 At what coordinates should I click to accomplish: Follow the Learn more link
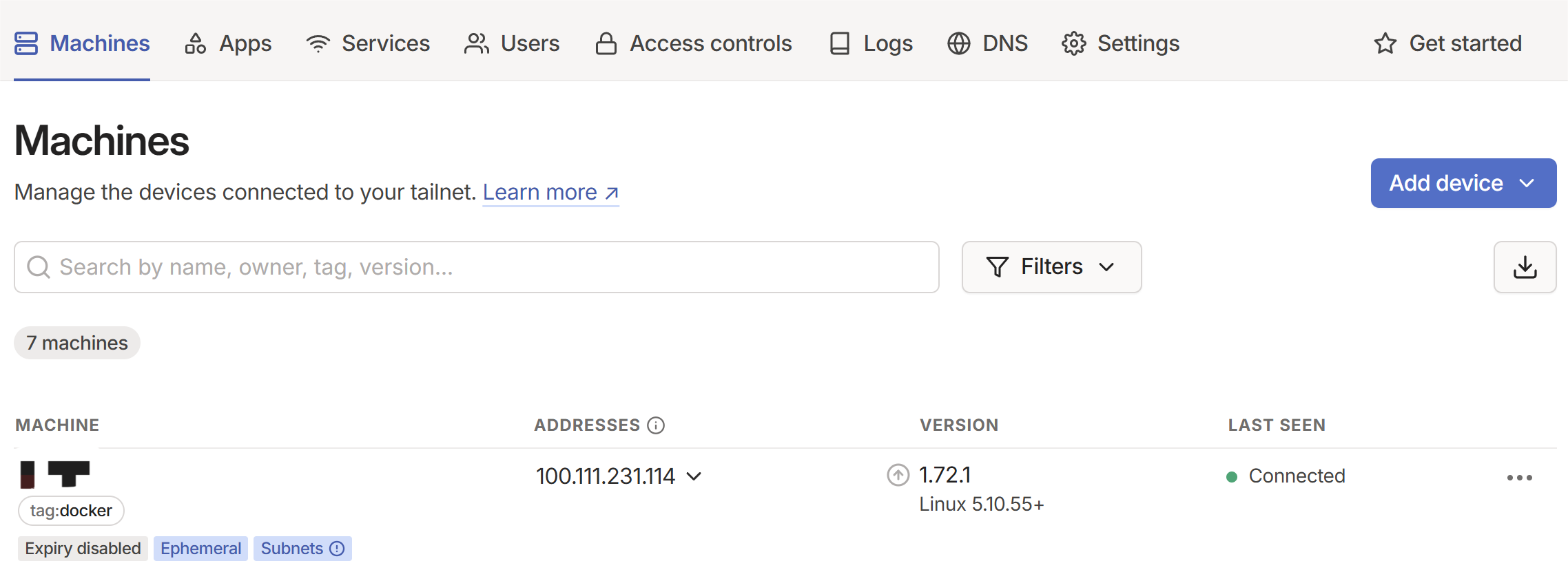(x=550, y=192)
